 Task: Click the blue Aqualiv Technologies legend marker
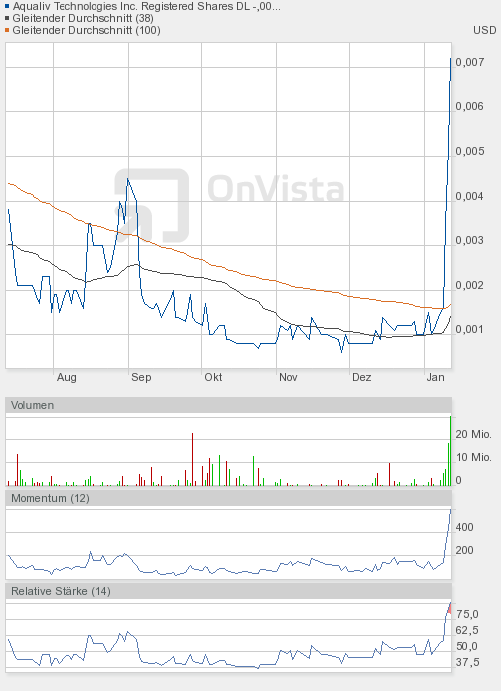point(7,7)
